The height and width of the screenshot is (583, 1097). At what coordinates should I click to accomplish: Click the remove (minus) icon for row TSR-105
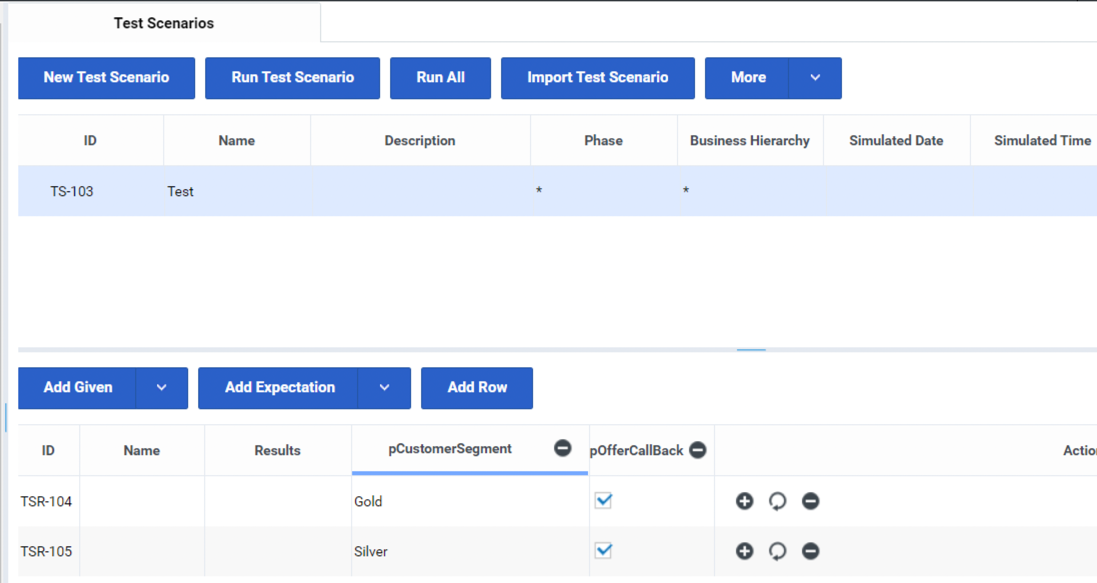(810, 551)
